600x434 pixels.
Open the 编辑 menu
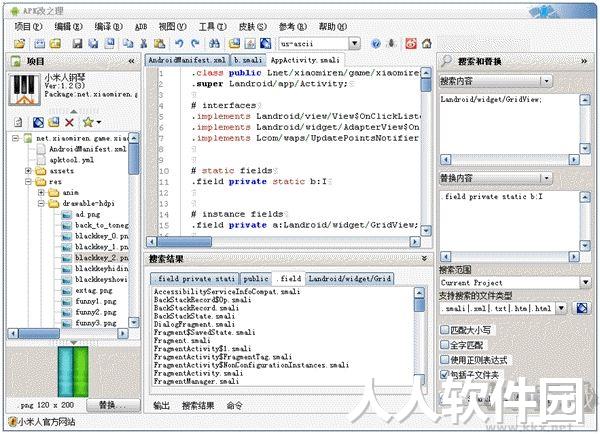[68, 26]
